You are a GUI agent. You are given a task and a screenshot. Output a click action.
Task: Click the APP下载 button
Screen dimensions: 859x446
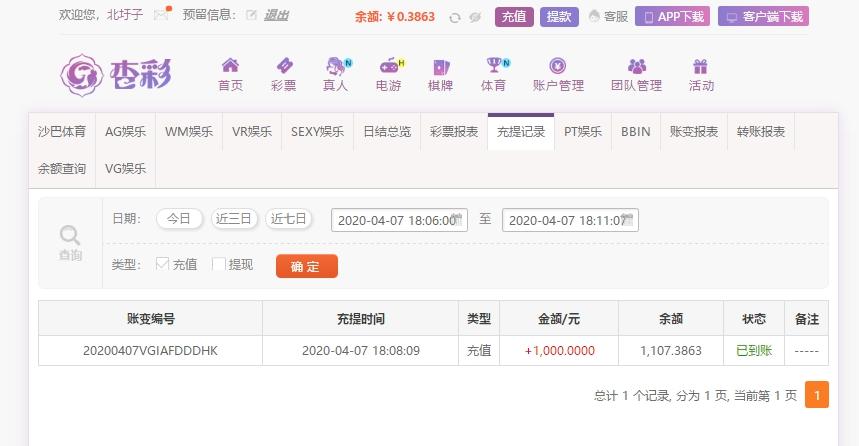pos(672,16)
